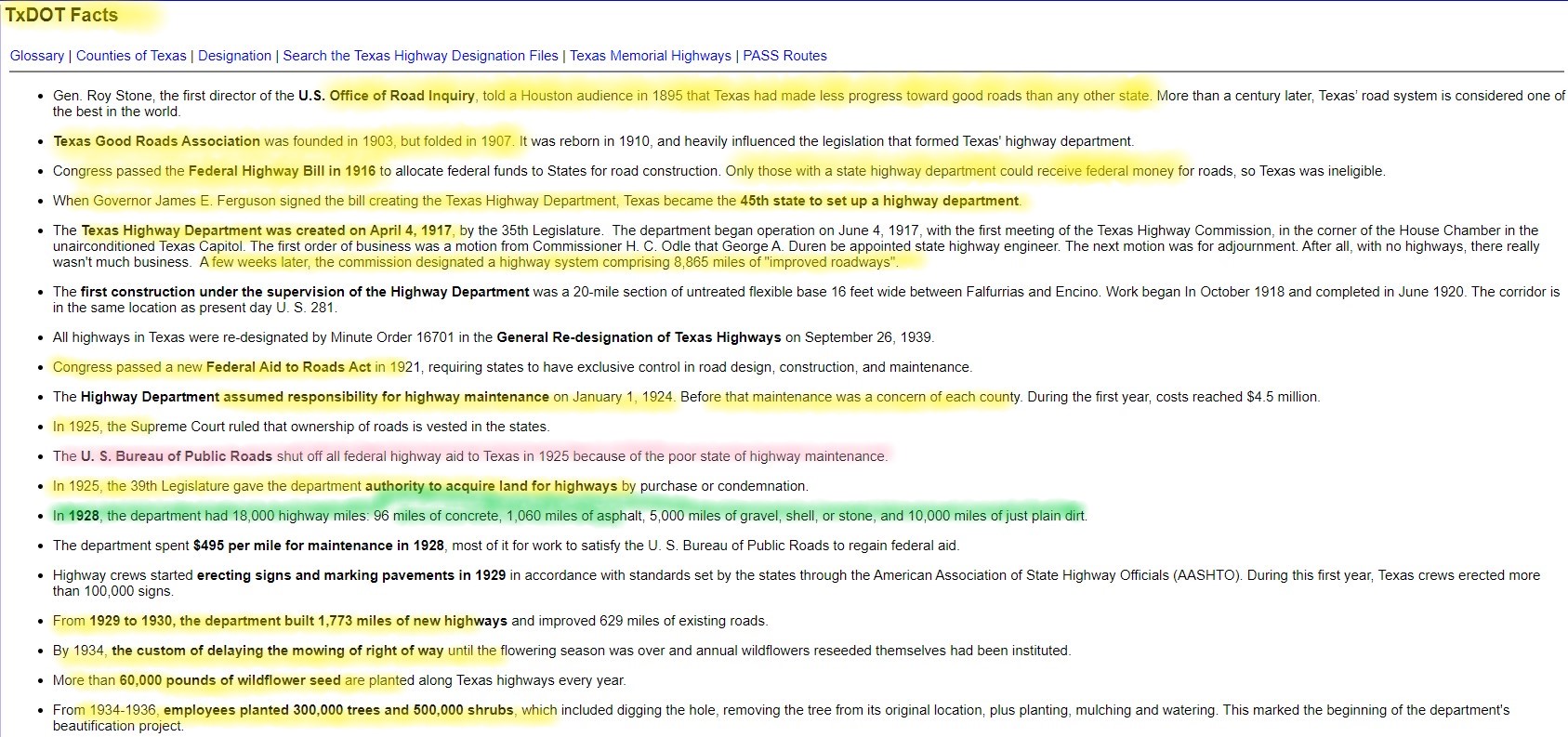Click 'costs reached $4.5 million' text
1568x737 pixels.
coord(1236,397)
